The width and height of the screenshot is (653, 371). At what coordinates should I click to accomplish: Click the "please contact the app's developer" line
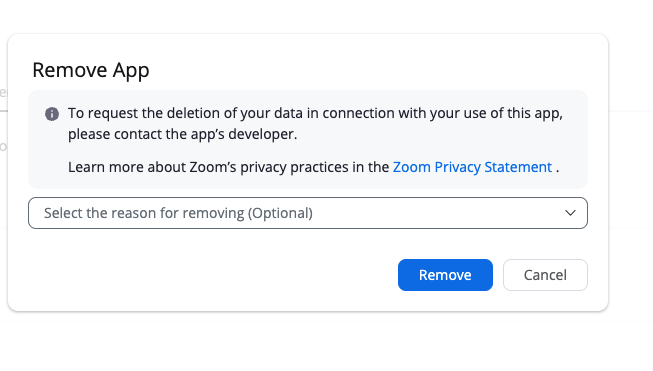(182, 134)
